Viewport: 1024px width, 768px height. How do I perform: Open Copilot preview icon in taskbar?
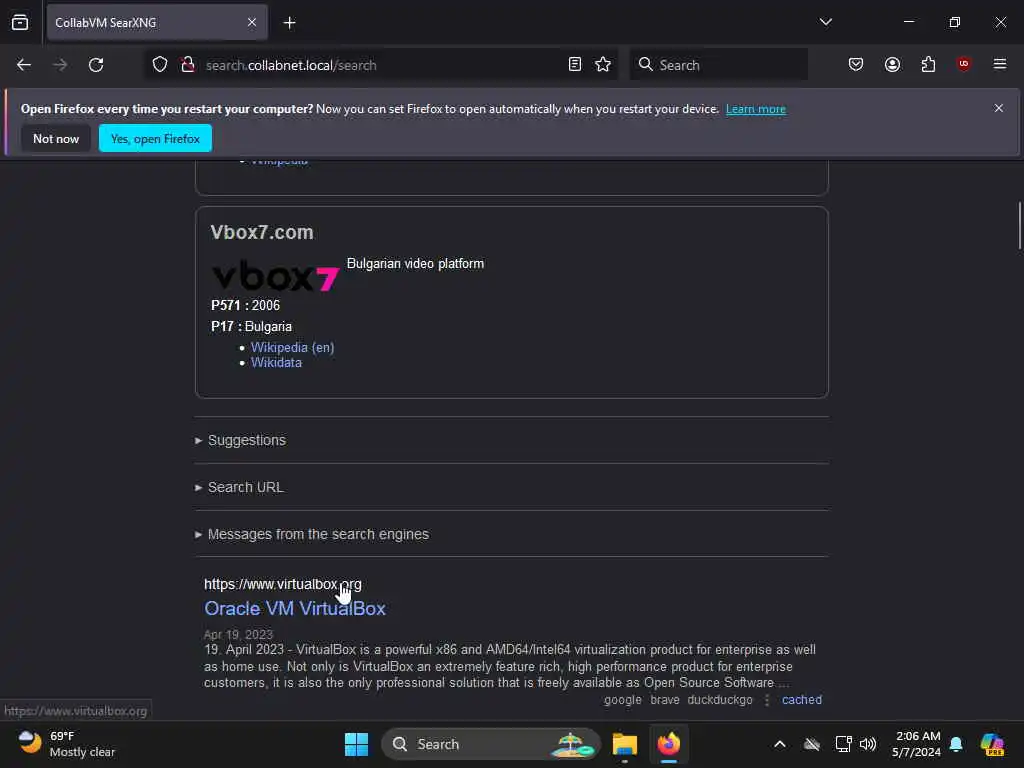[x=992, y=744]
